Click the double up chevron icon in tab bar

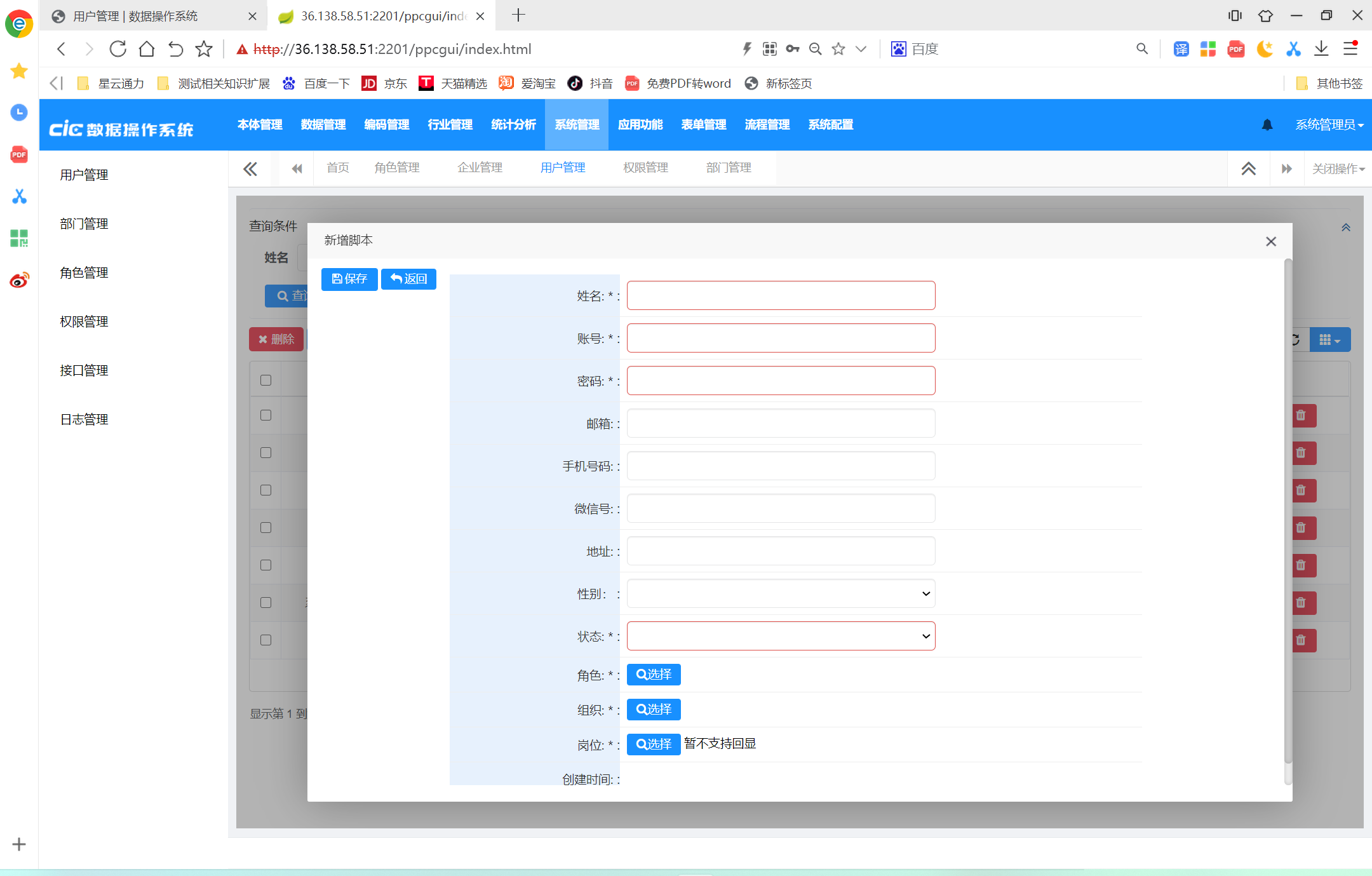tap(1248, 169)
